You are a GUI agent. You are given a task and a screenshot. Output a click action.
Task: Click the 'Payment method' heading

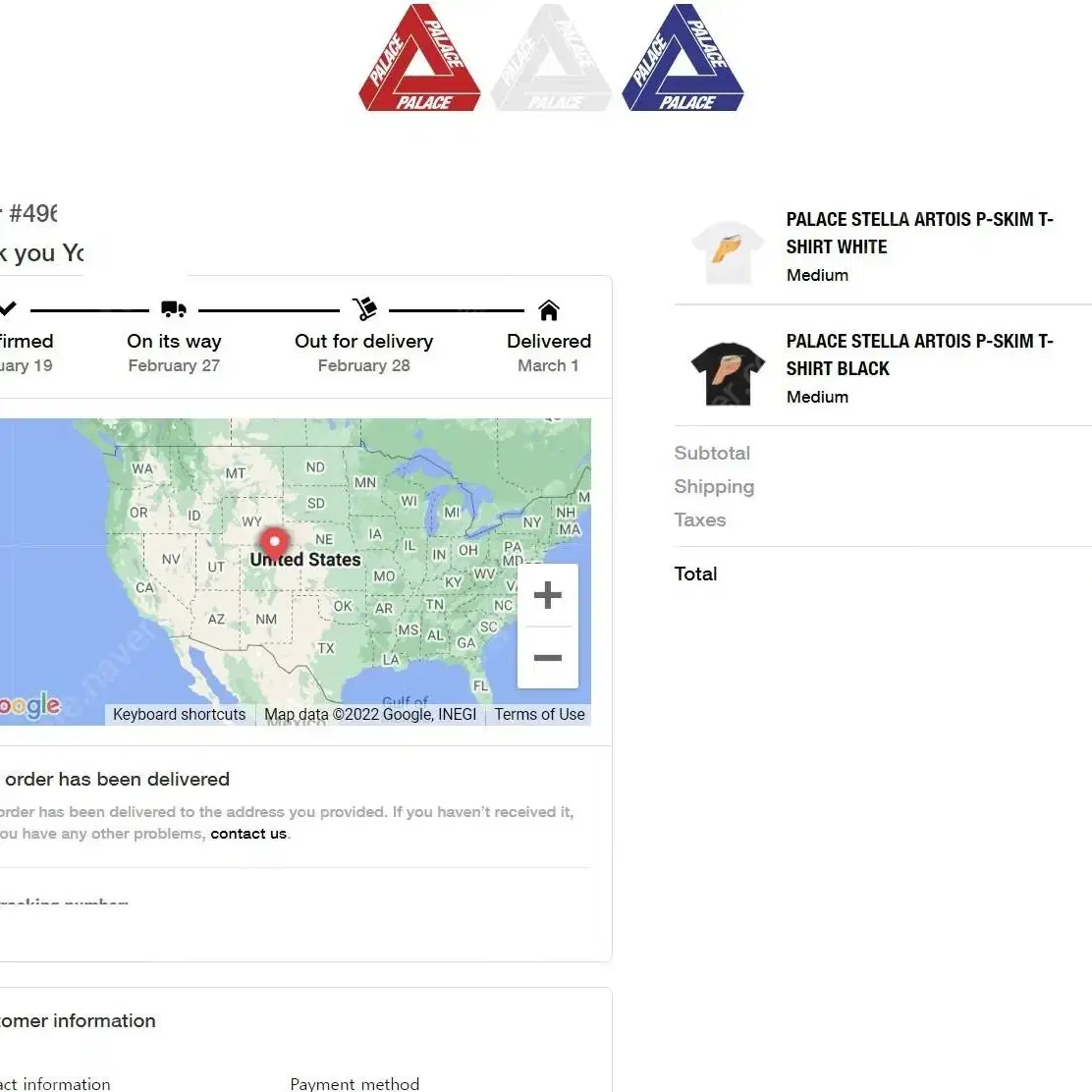355,1083
